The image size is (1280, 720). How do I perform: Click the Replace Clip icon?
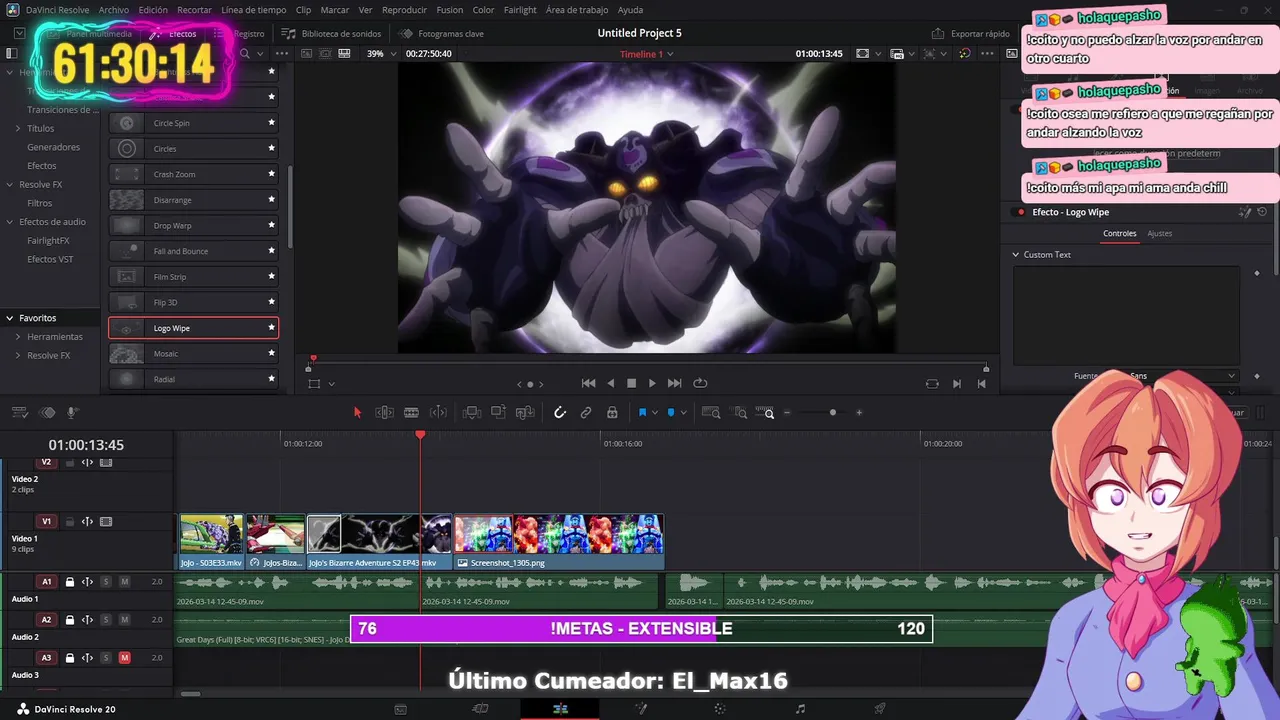click(x=525, y=412)
